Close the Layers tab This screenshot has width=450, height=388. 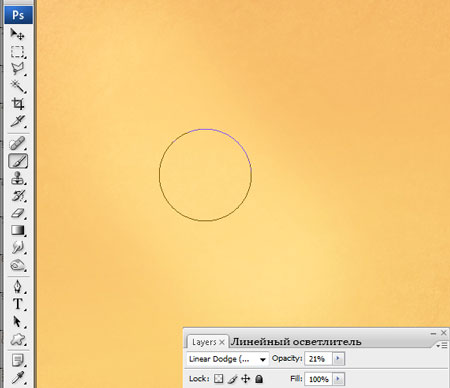tap(222, 342)
